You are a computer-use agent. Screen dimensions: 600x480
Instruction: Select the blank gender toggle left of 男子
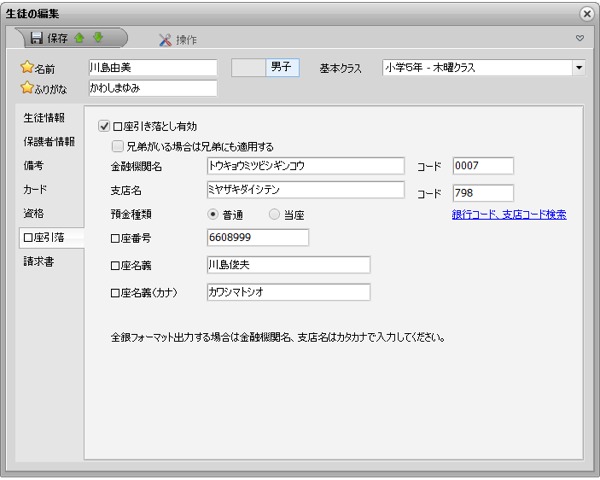coord(249,68)
